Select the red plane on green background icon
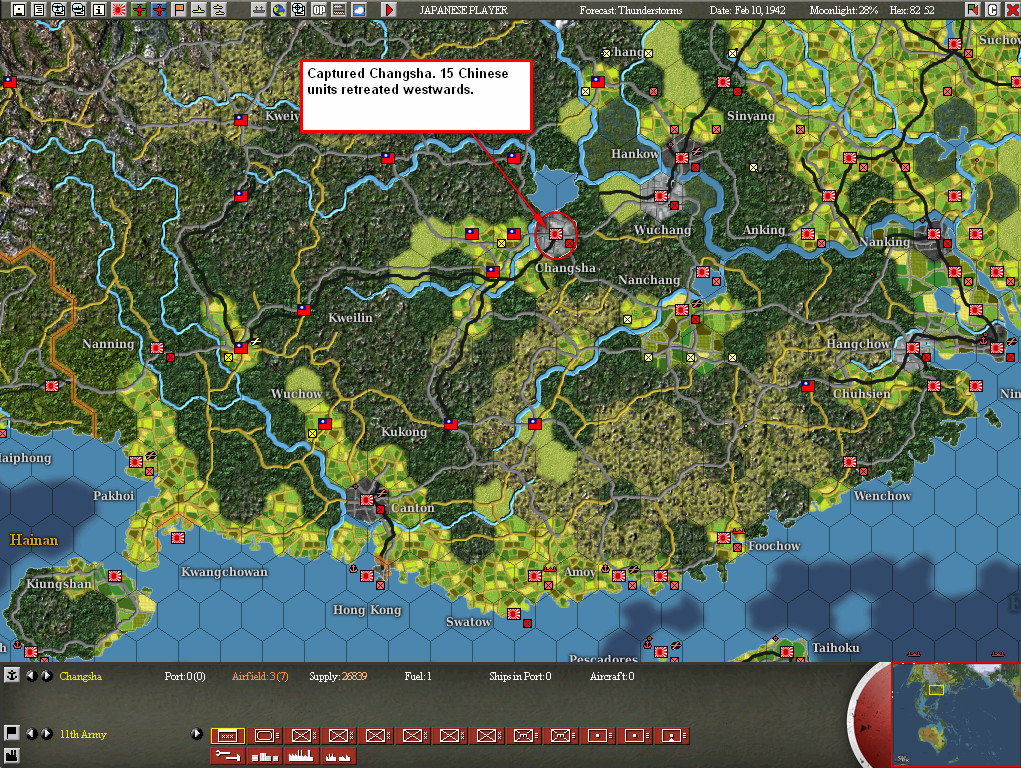1021x771 pixels. [x=139, y=10]
